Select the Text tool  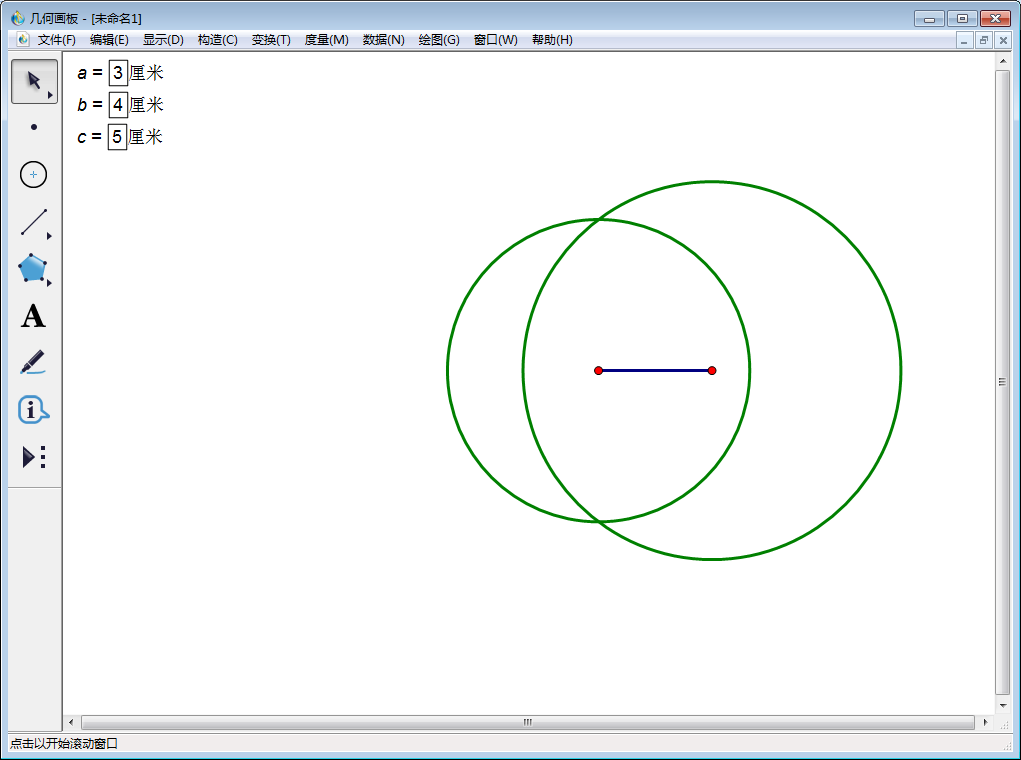(34, 317)
